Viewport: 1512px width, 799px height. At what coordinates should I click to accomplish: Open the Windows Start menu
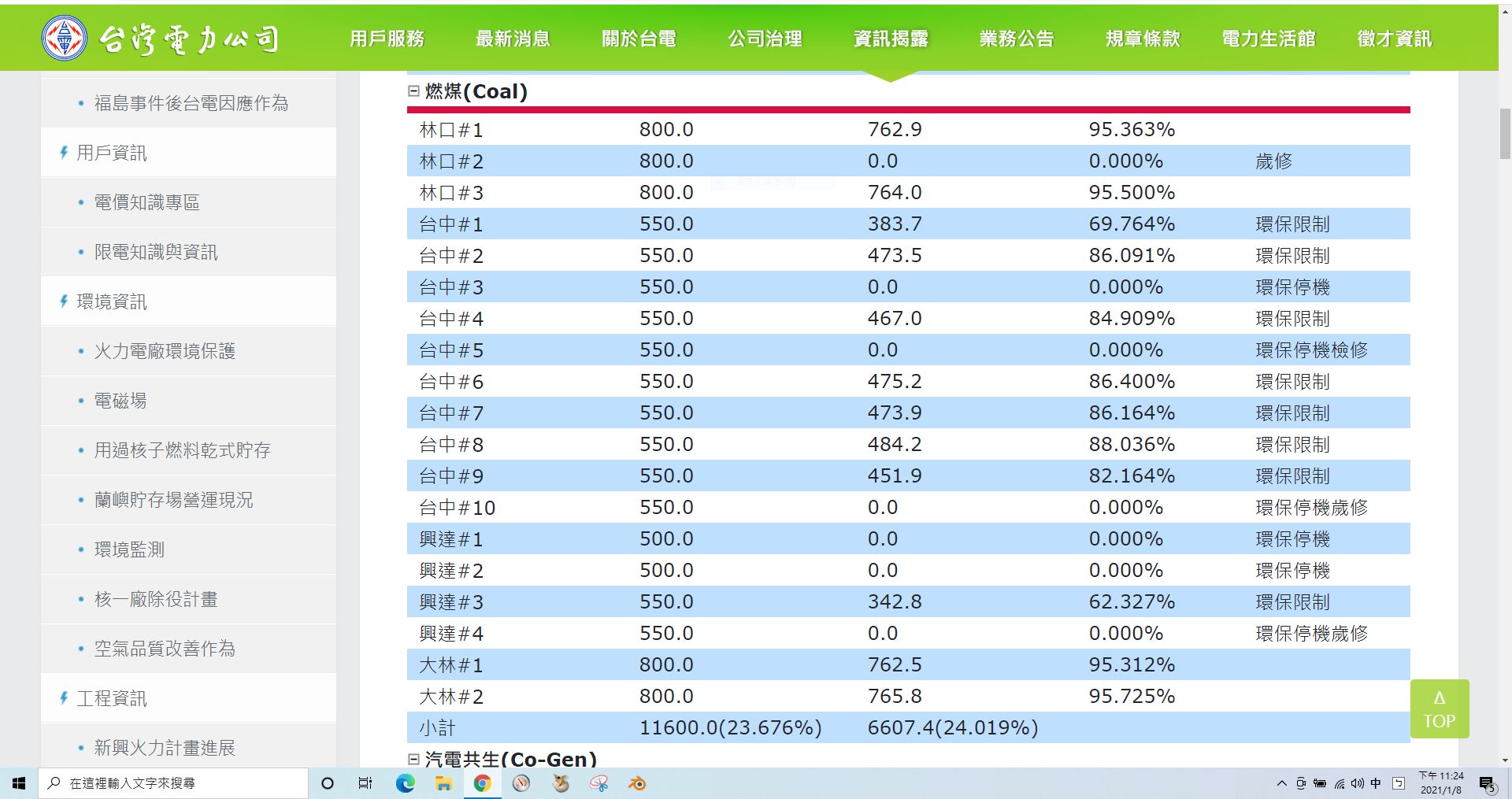(19, 783)
